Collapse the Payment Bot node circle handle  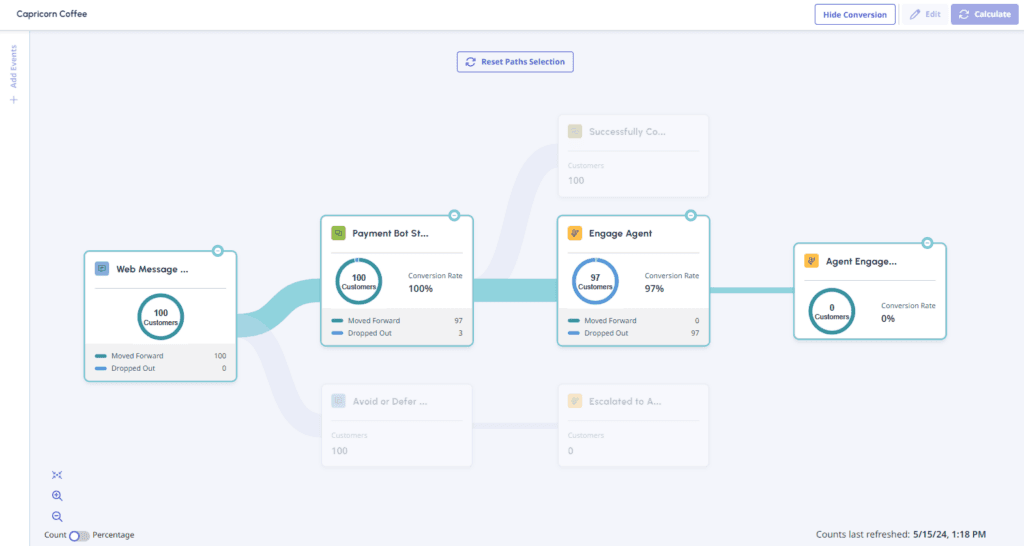click(x=454, y=215)
